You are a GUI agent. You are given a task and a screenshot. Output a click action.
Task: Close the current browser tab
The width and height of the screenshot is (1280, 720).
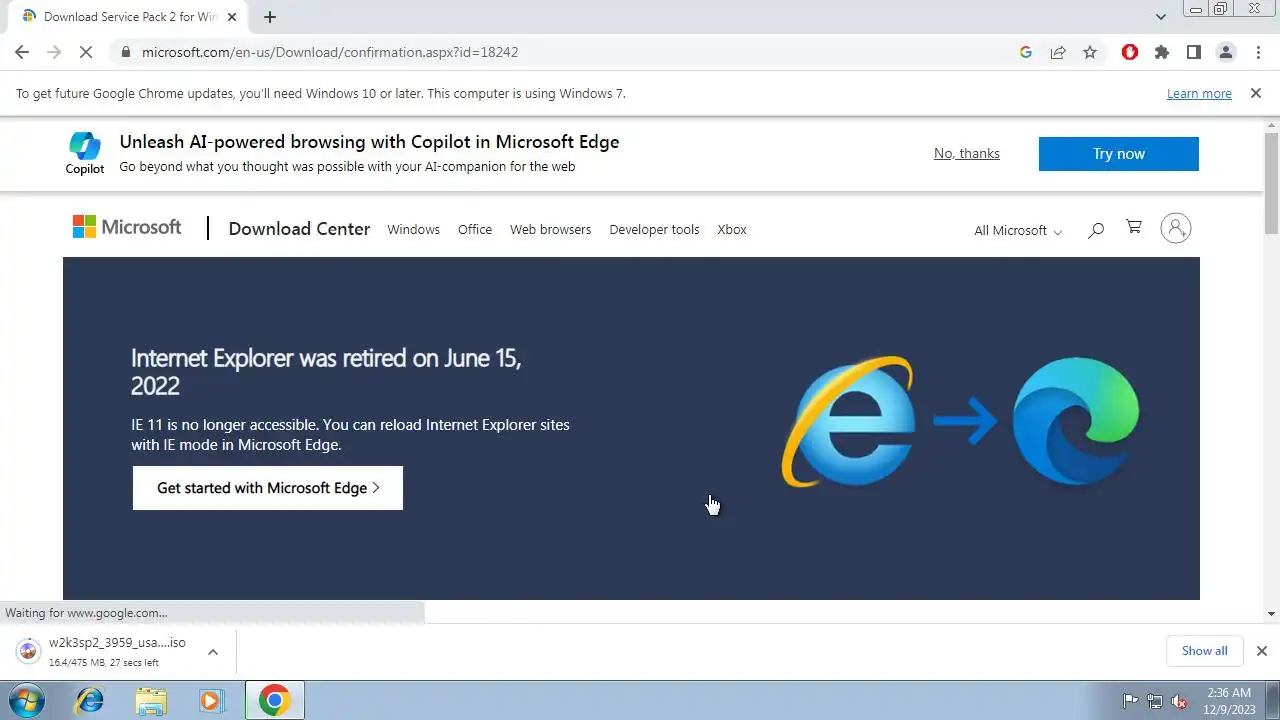pyautogui.click(x=232, y=17)
